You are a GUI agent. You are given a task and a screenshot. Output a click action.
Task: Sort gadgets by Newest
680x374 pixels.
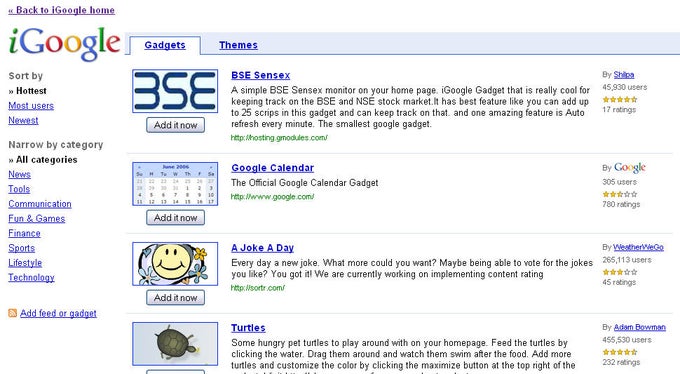click(23, 120)
